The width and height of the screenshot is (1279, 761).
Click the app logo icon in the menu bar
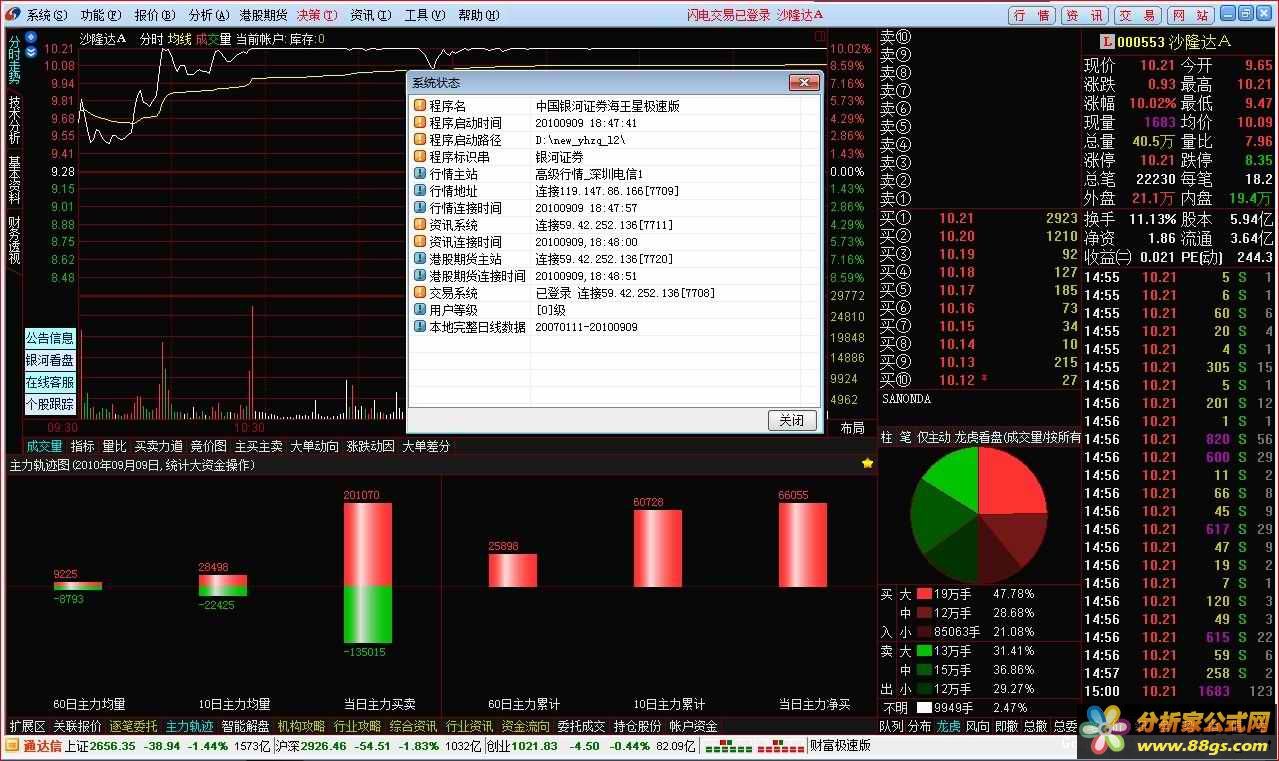point(13,15)
